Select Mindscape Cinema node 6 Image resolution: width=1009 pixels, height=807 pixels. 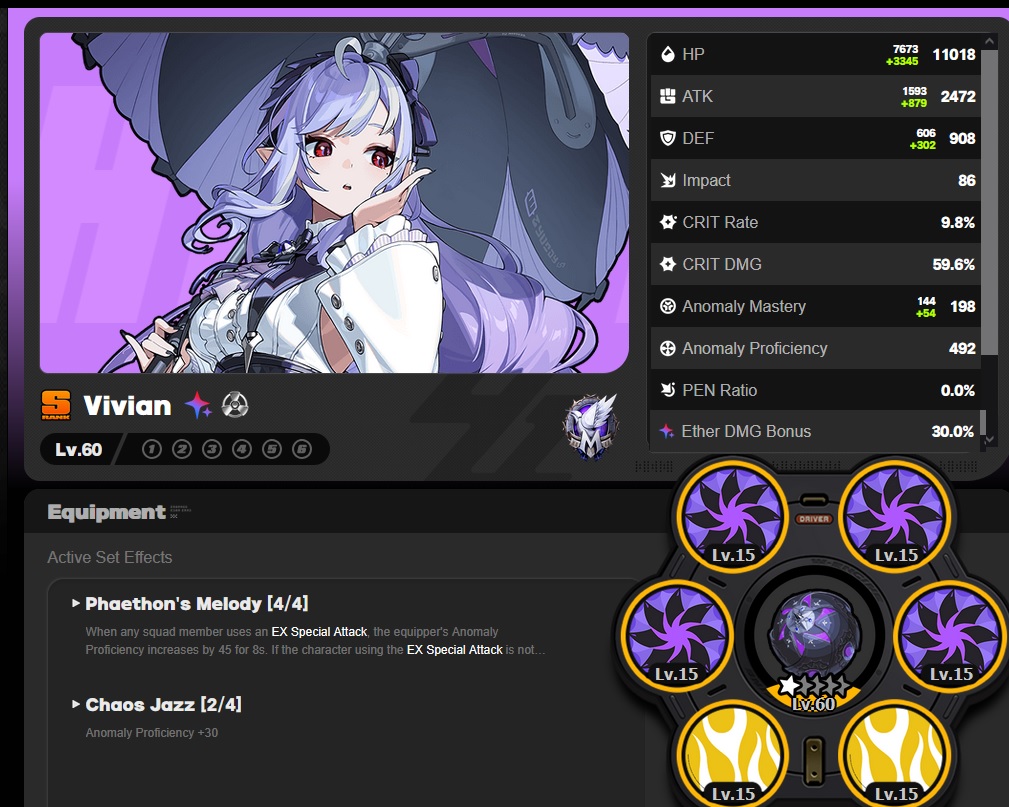[302, 449]
